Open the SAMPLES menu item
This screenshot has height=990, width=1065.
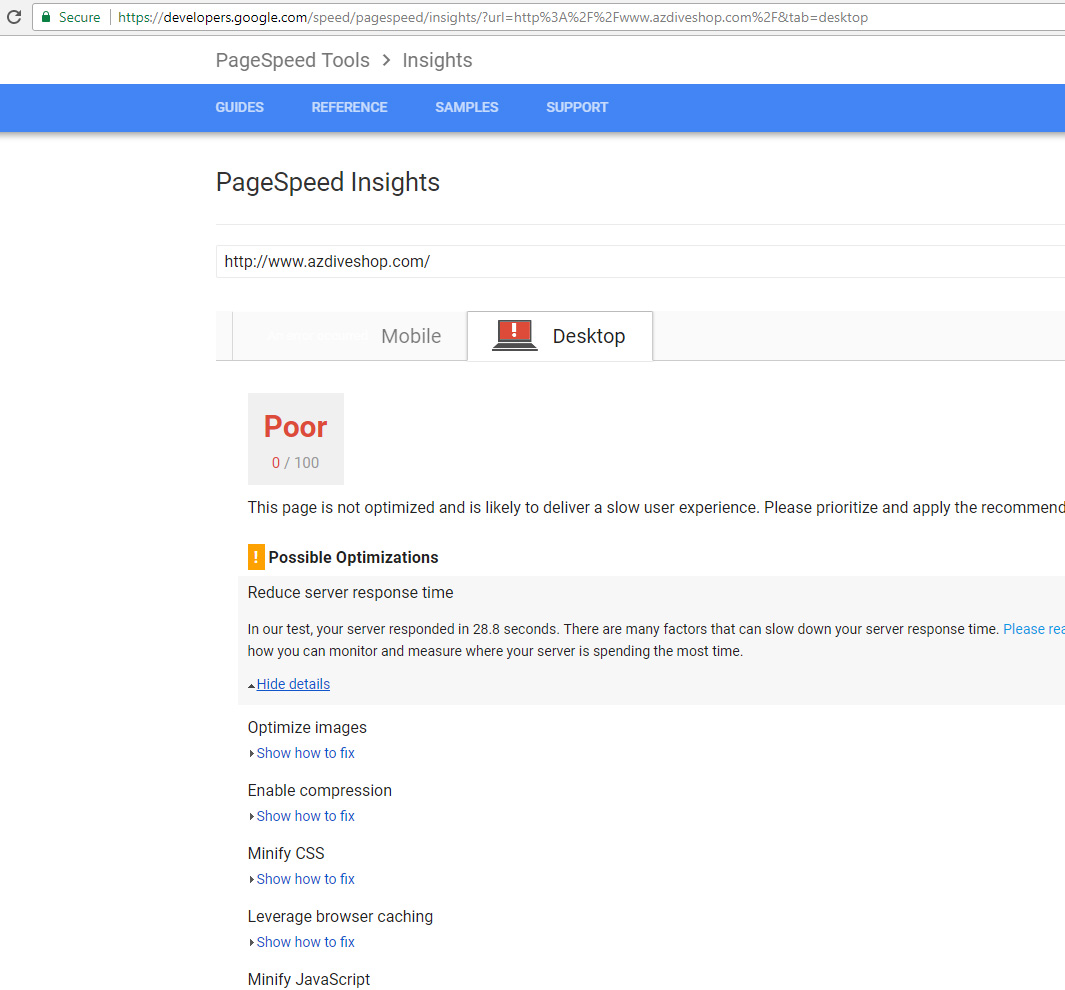tap(466, 107)
